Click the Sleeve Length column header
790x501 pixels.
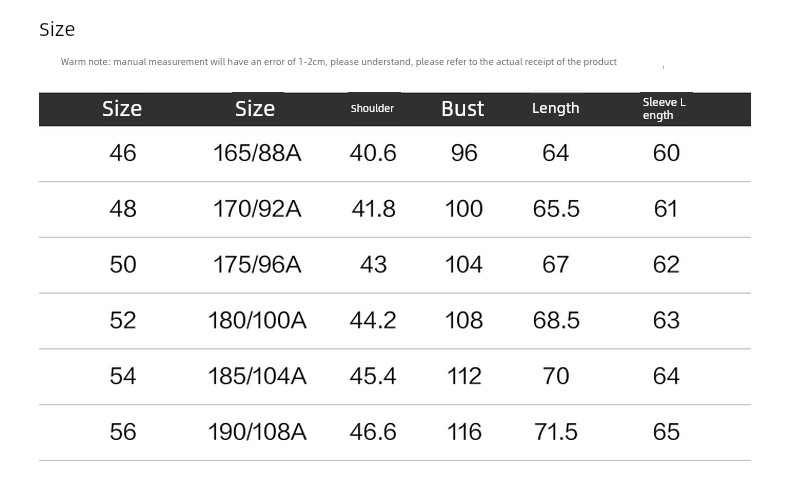664,108
